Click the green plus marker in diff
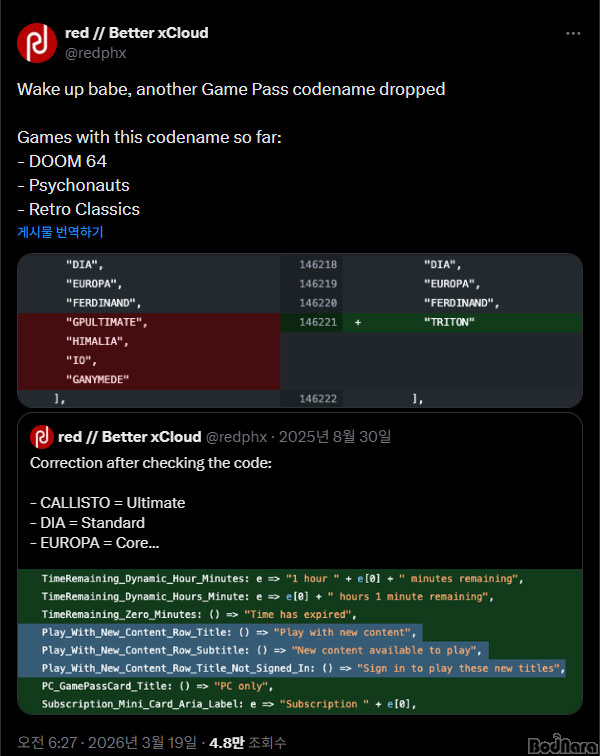600x756 pixels. [357, 323]
